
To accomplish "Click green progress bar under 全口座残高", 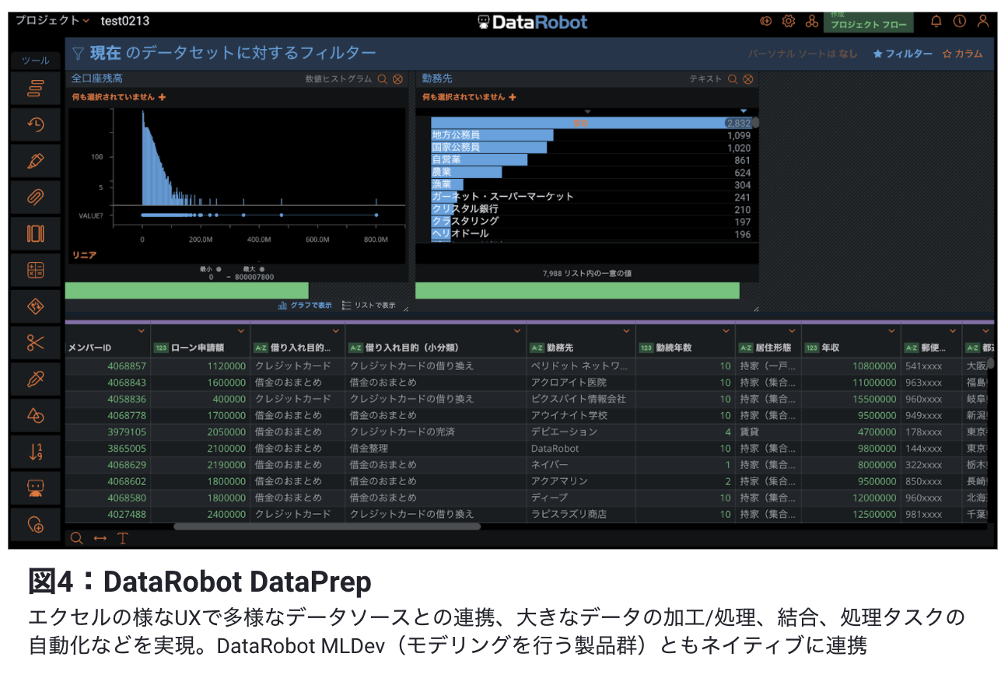I will point(186,290).
